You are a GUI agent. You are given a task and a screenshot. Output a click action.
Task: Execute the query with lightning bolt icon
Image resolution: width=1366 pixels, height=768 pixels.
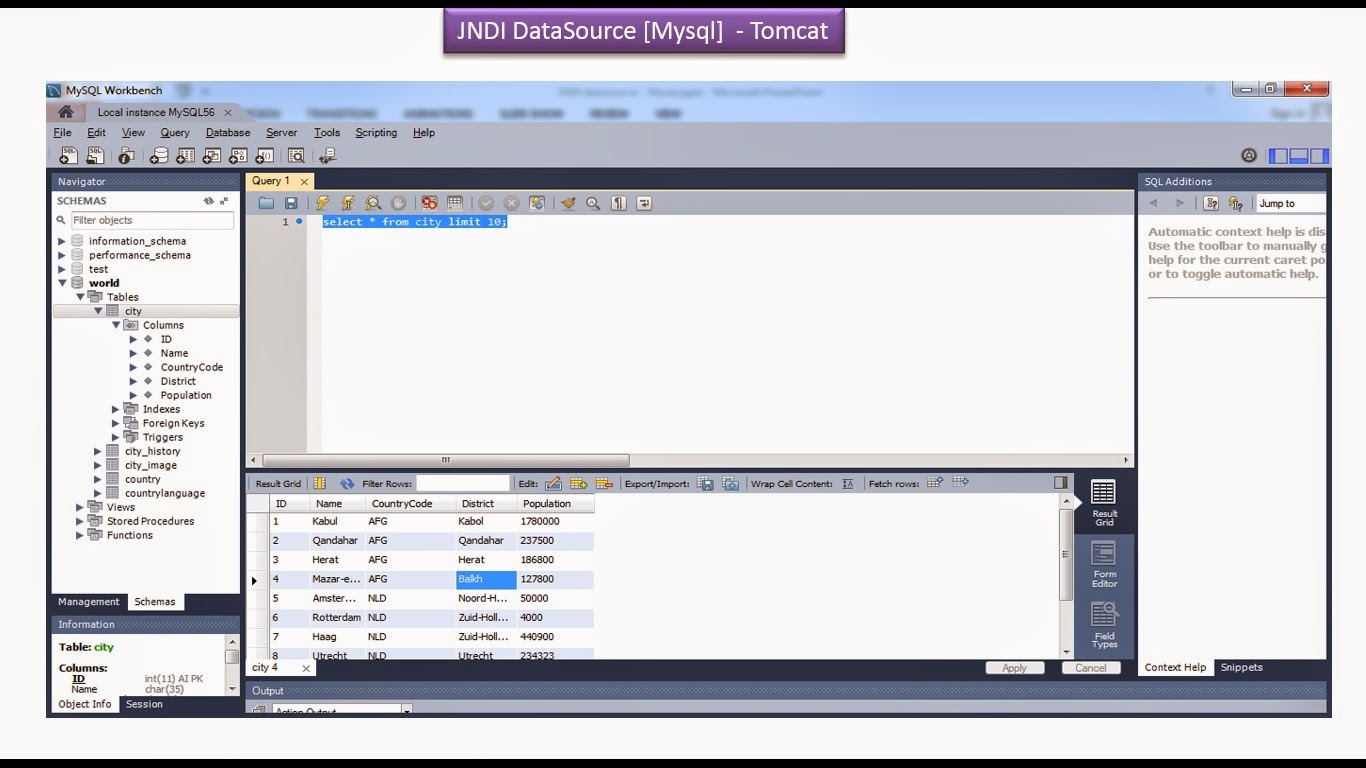323,203
